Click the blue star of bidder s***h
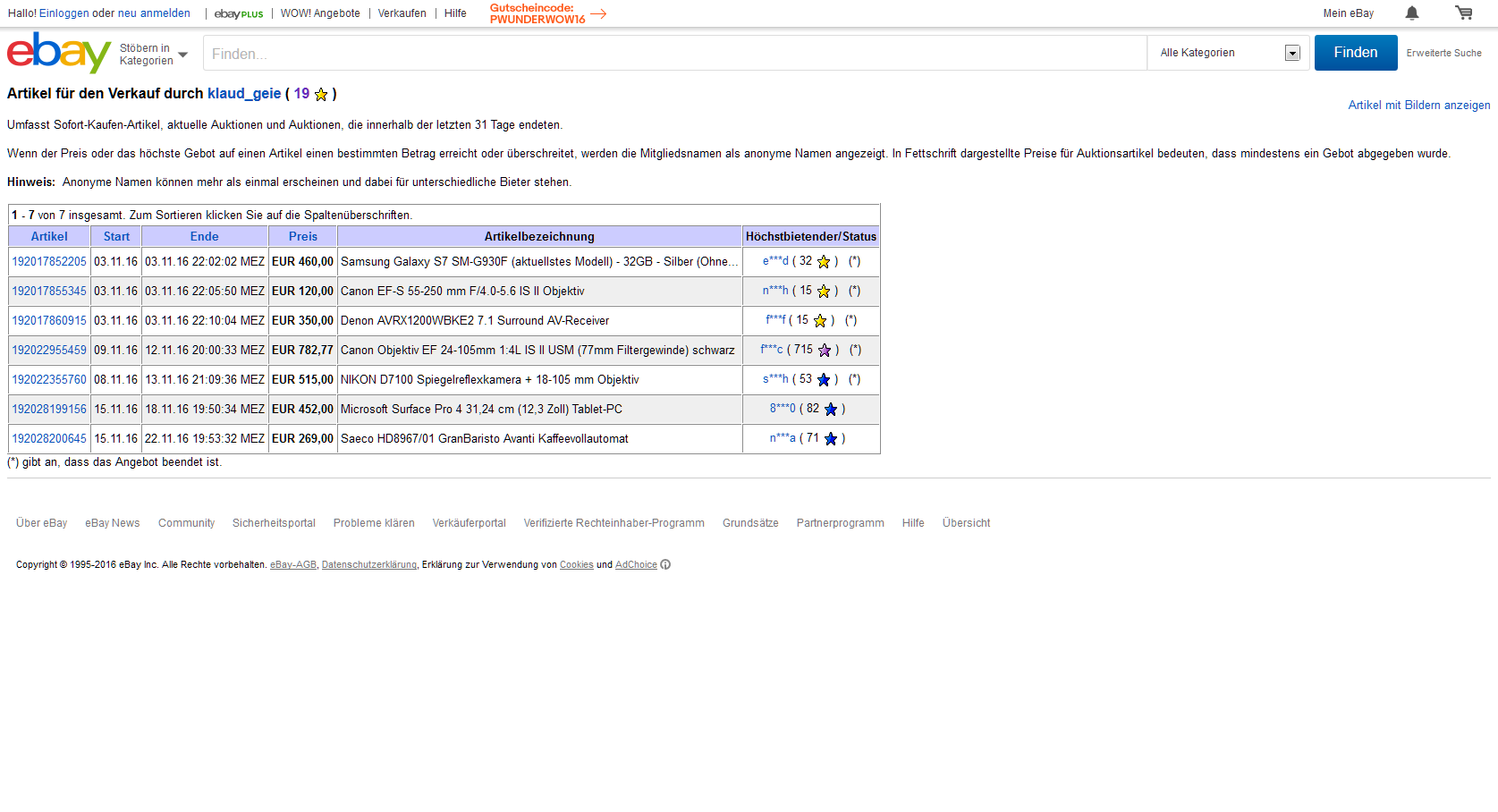Screen dimensions: 1498x812 tap(824, 379)
